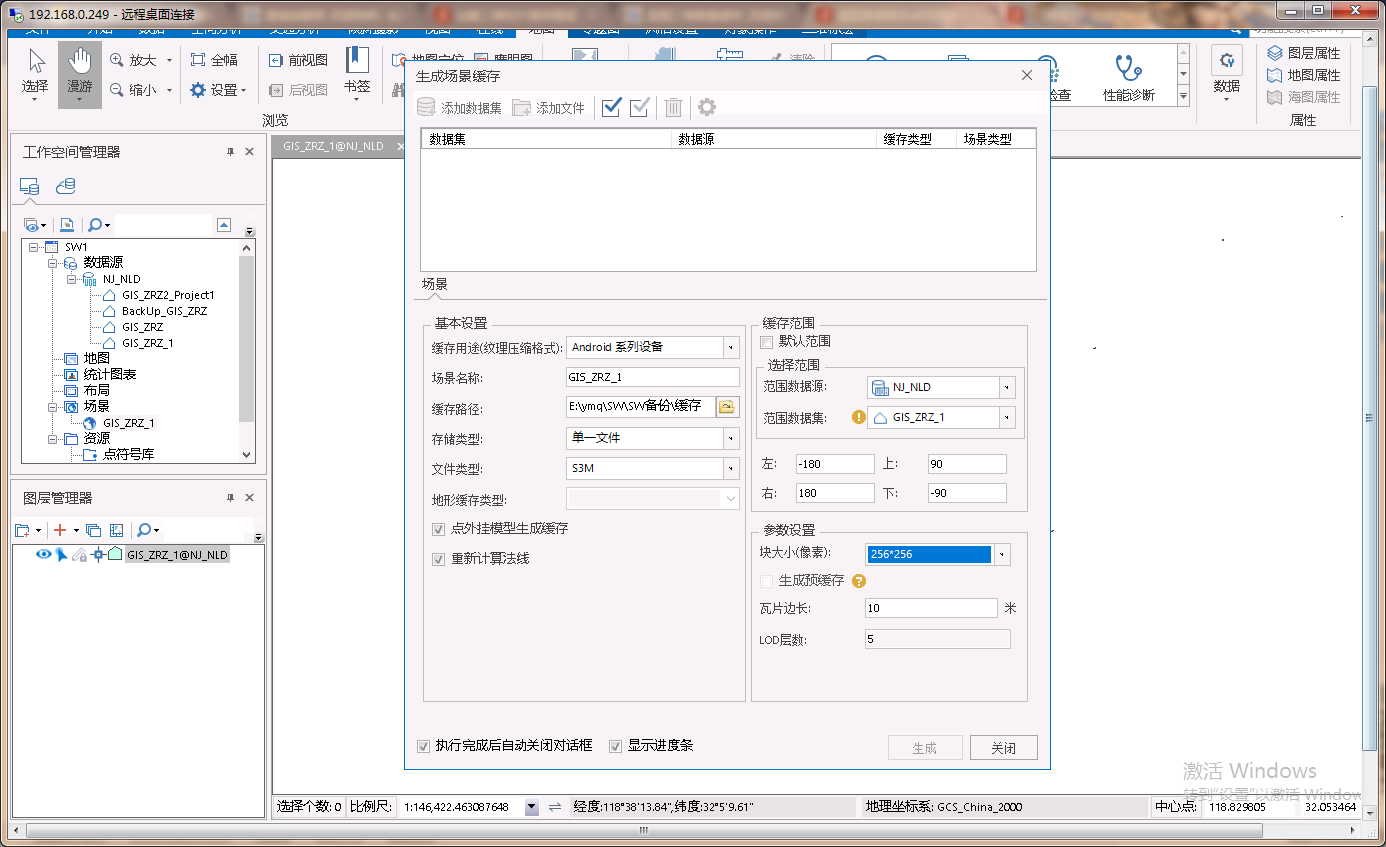This screenshot has height=847, width=1386.
Task: Select the GIS_ZRZ_1@NJ_NLD document tab
Action: click(x=333, y=146)
